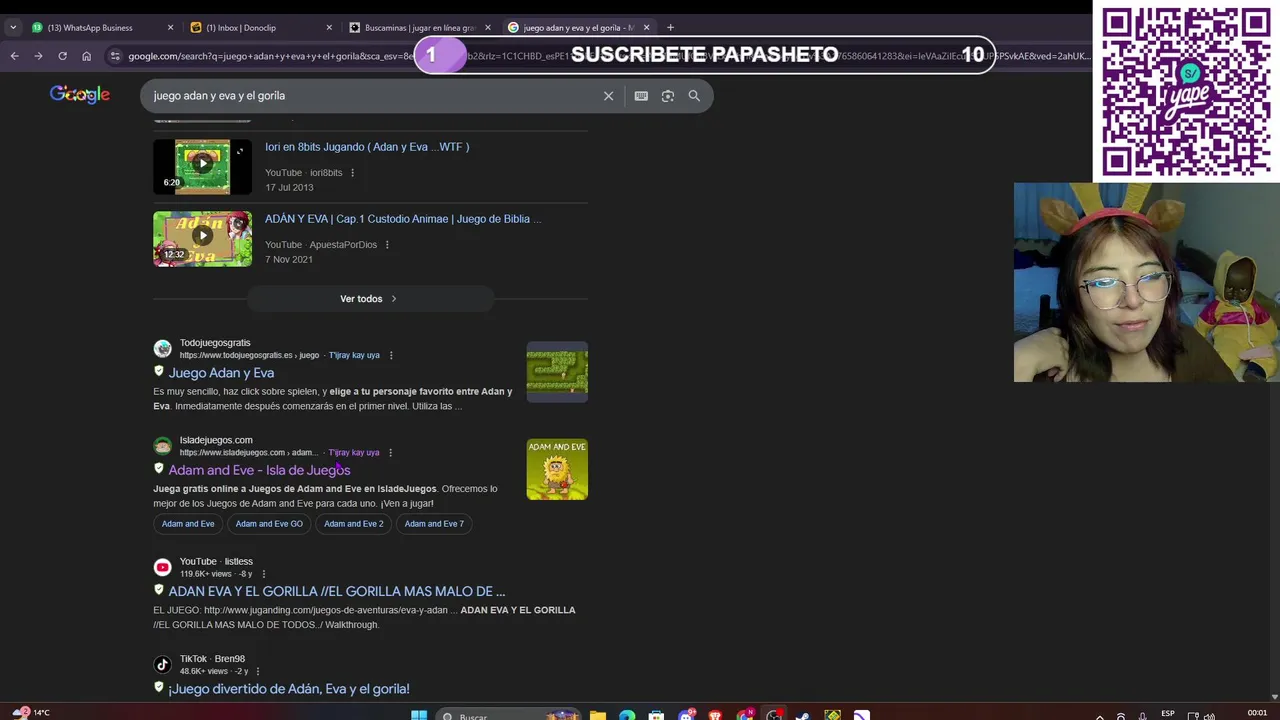
Task: Click the Google logo
Action: coord(80,94)
